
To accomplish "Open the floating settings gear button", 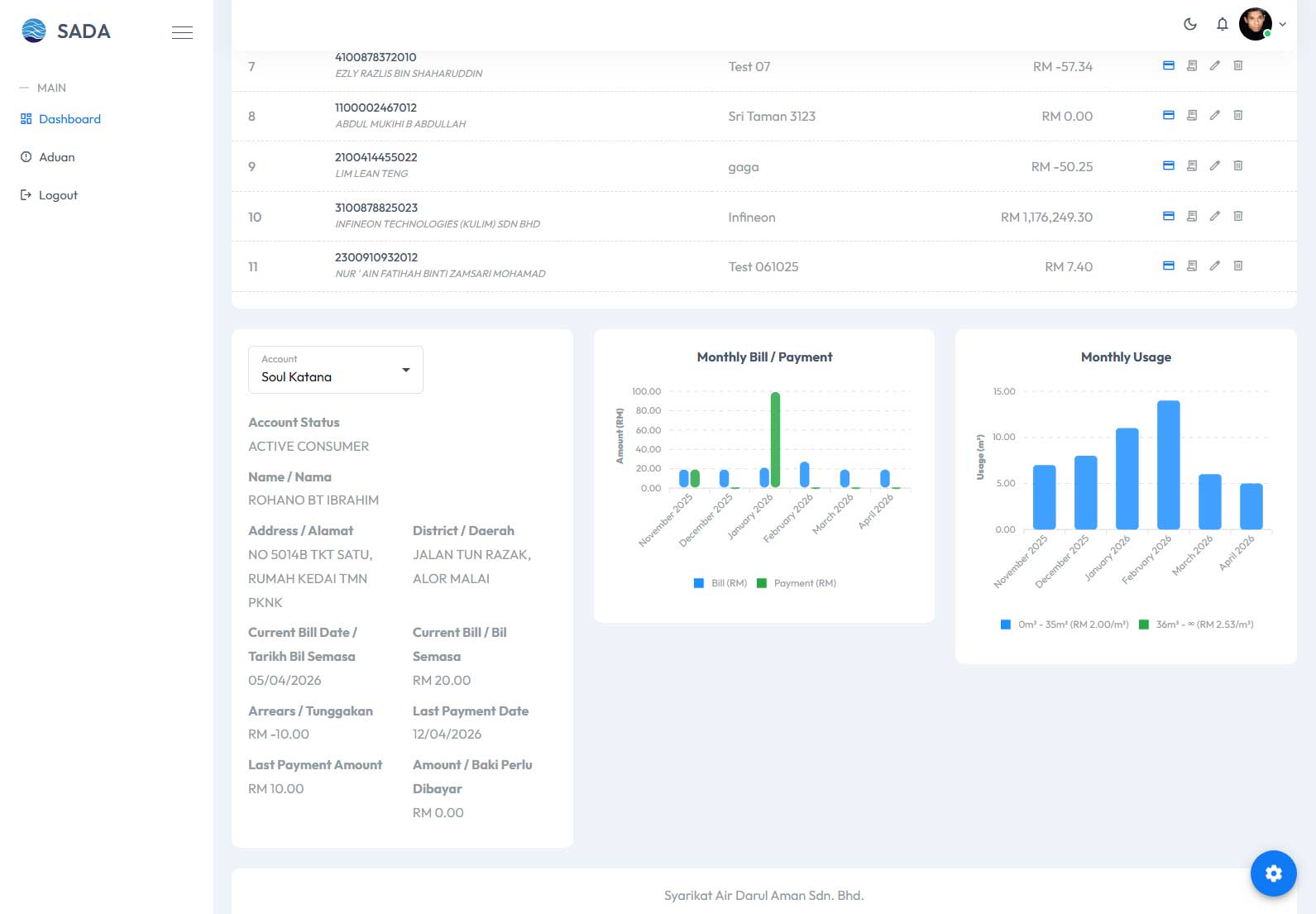I will (x=1273, y=873).
